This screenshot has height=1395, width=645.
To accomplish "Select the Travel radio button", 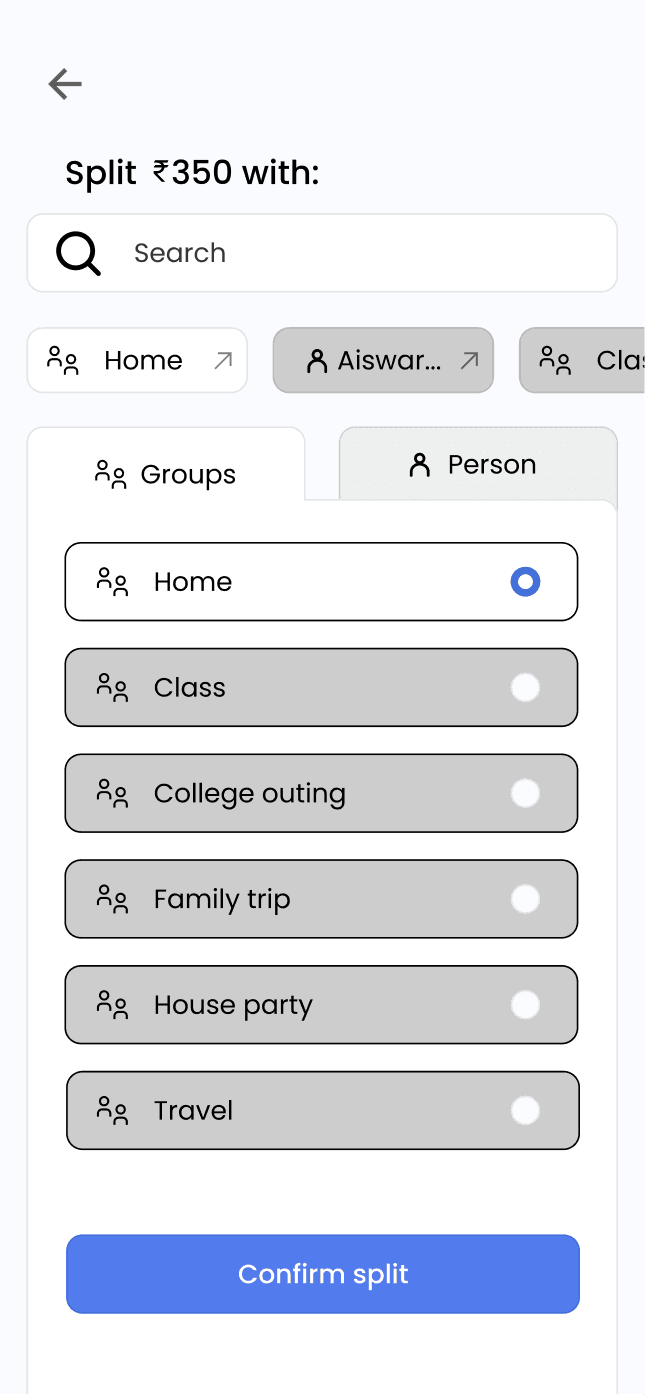I will coord(525,1110).
